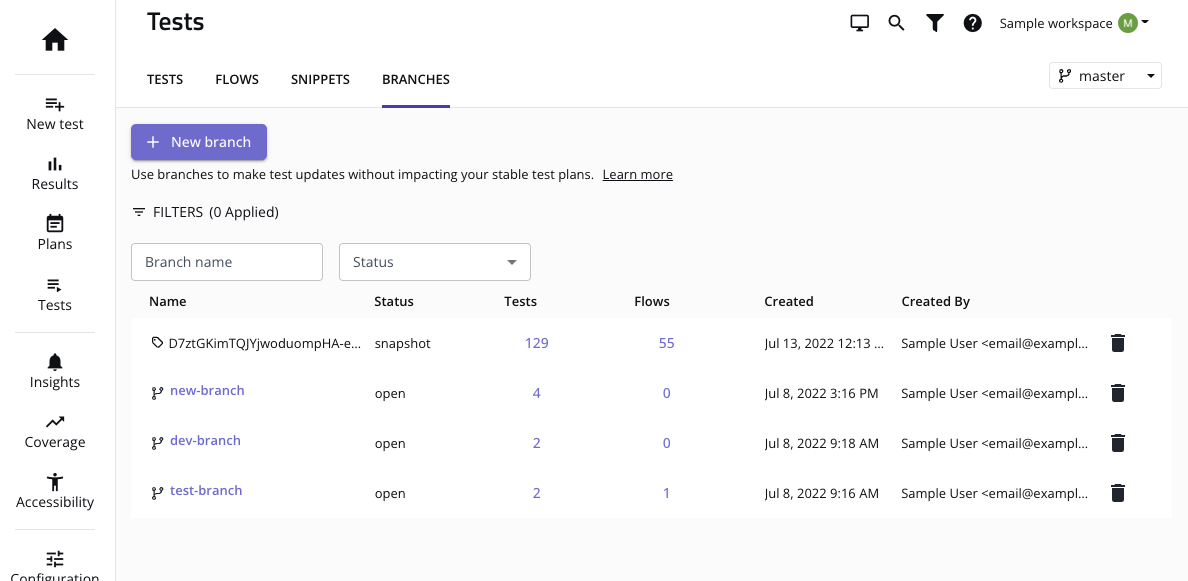Viewport: 1188px width, 581px height.
Task: Click the monitor display icon
Action: pos(859,23)
